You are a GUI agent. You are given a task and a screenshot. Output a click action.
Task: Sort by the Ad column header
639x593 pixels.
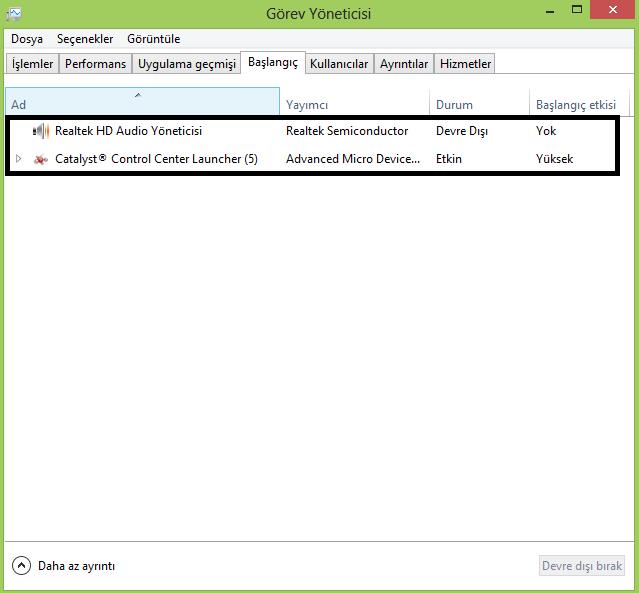(x=142, y=101)
